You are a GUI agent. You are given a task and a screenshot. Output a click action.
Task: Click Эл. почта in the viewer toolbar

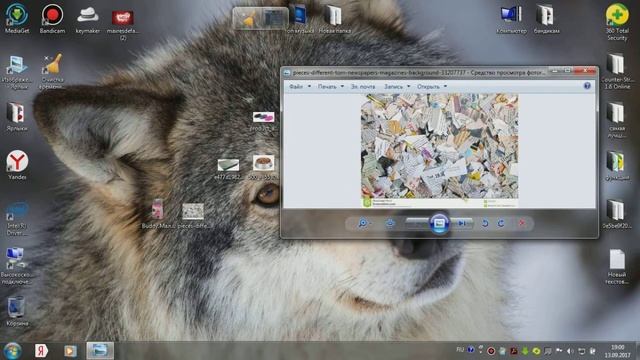(363, 87)
